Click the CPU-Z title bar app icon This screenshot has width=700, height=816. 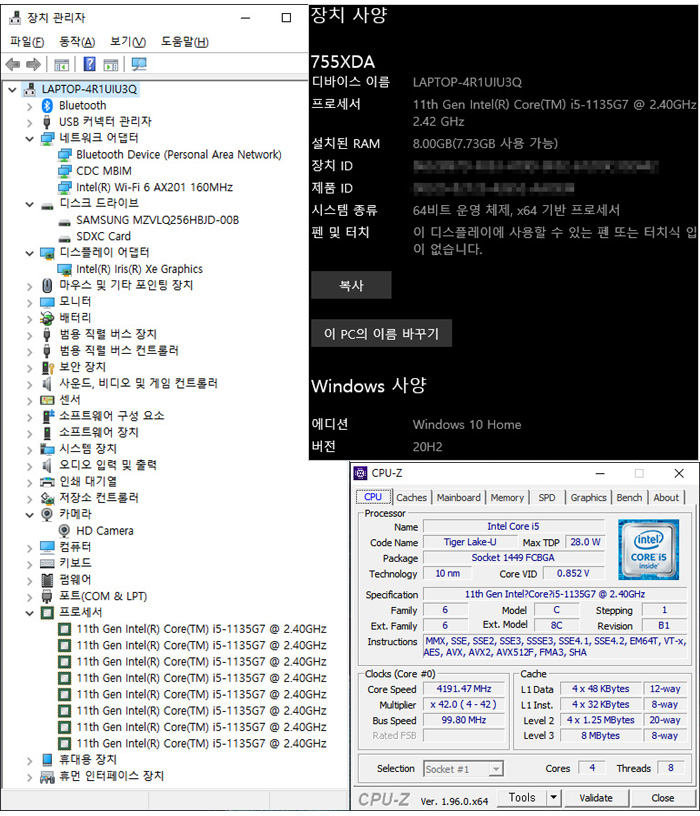click(x=360, y=473)
